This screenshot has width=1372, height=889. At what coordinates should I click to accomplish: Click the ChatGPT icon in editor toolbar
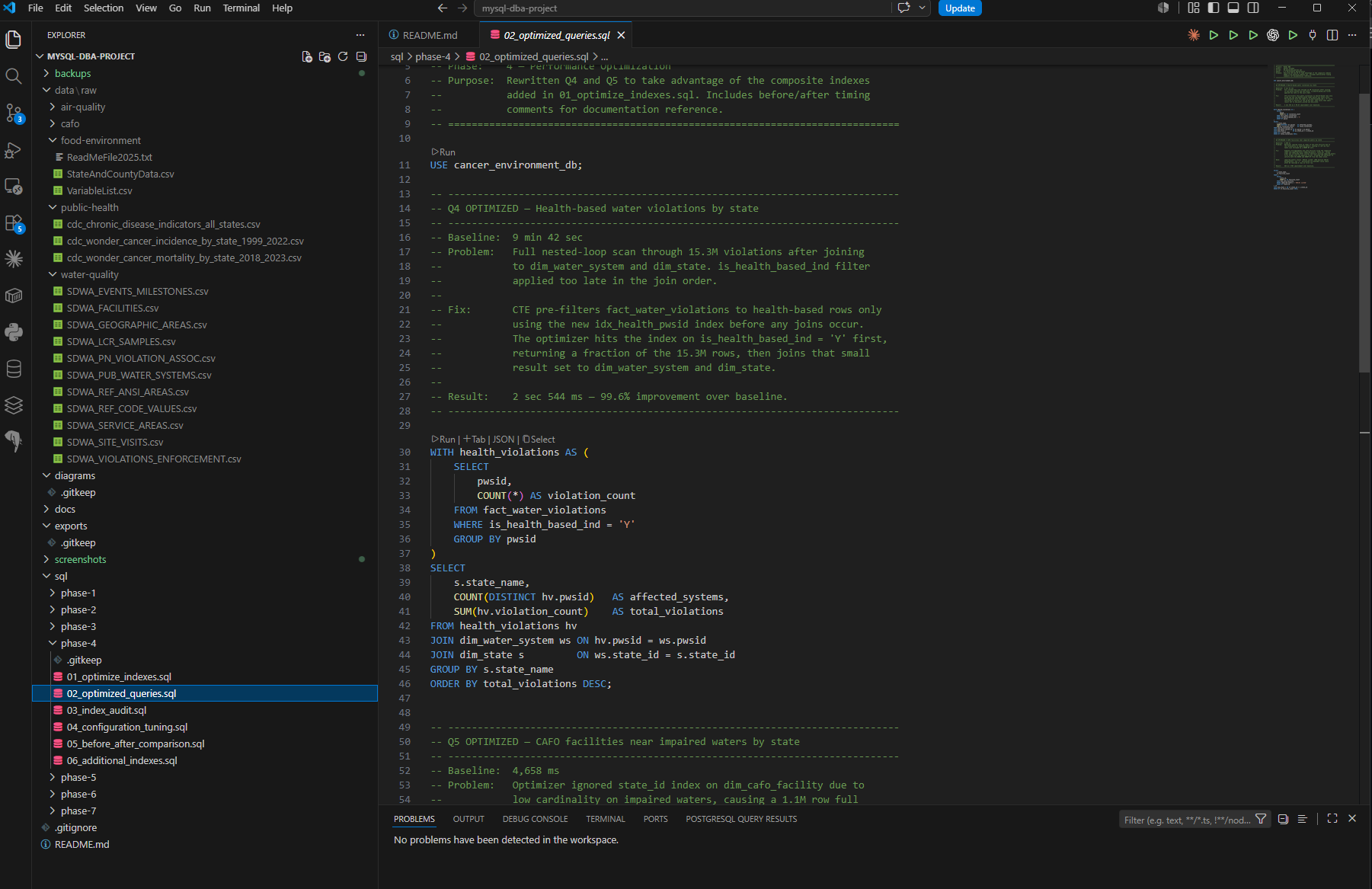(1273, 35)
